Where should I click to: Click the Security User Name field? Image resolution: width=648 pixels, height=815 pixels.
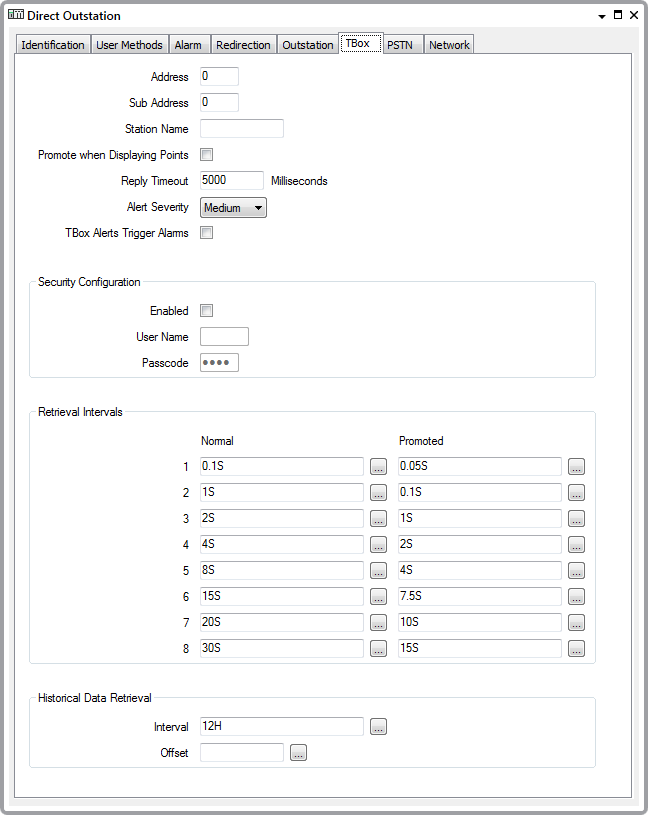click(224, 337)
